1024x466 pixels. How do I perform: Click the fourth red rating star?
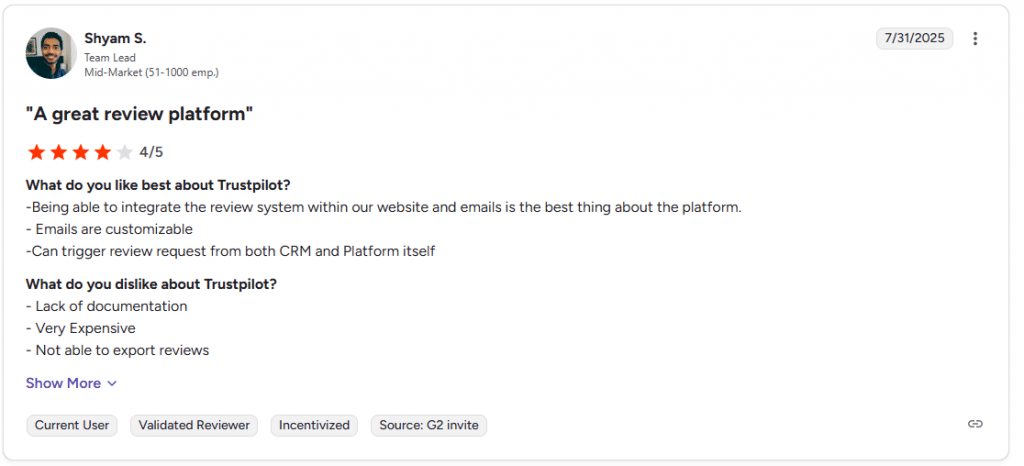103,153
